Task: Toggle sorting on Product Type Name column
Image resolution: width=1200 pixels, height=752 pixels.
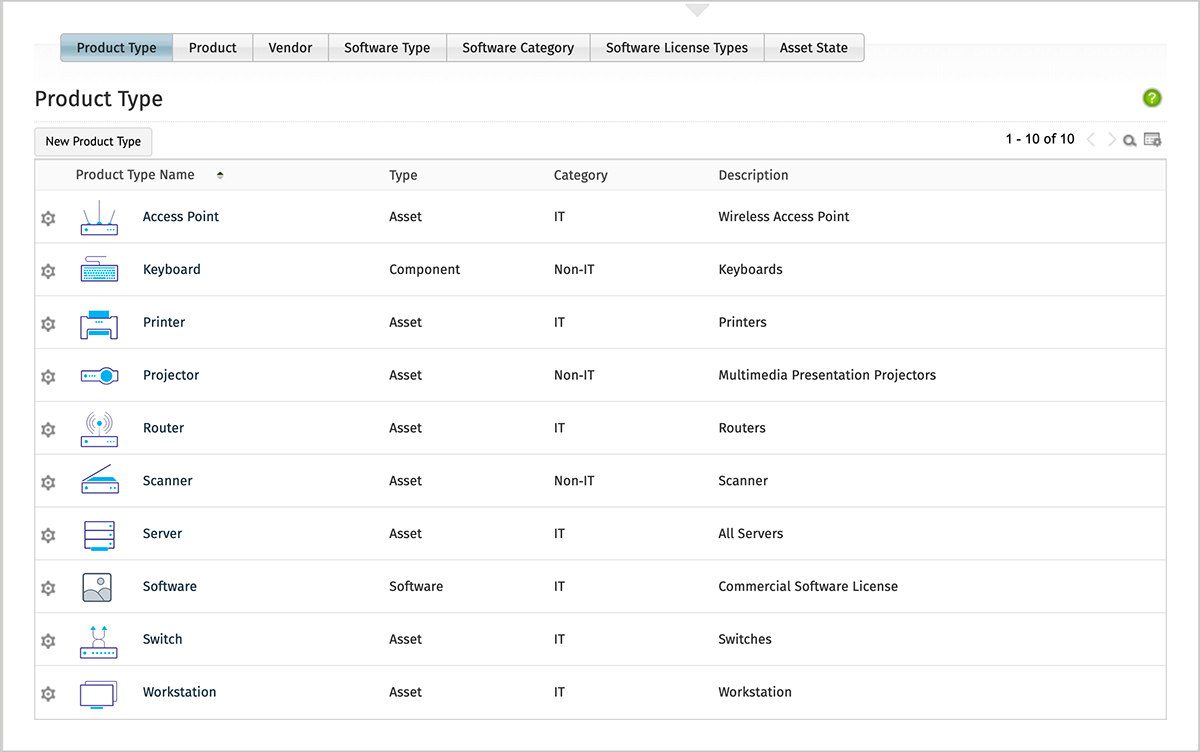Action: pyautogui.click(x=219, y=174)
